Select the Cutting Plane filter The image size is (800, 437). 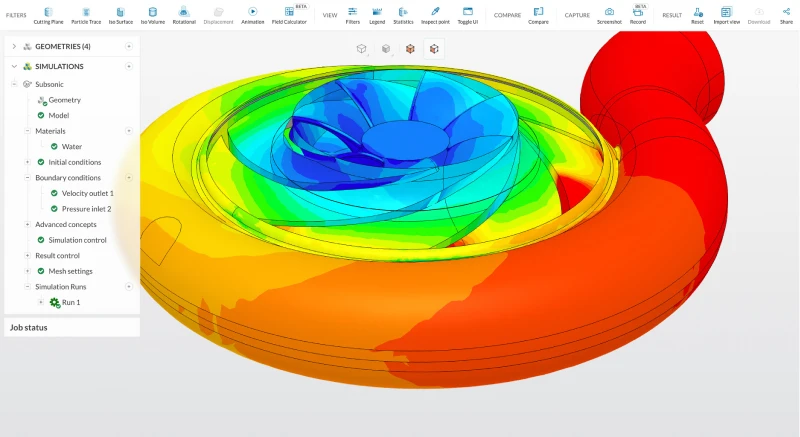pyautogui.click(x=48, y=16)
